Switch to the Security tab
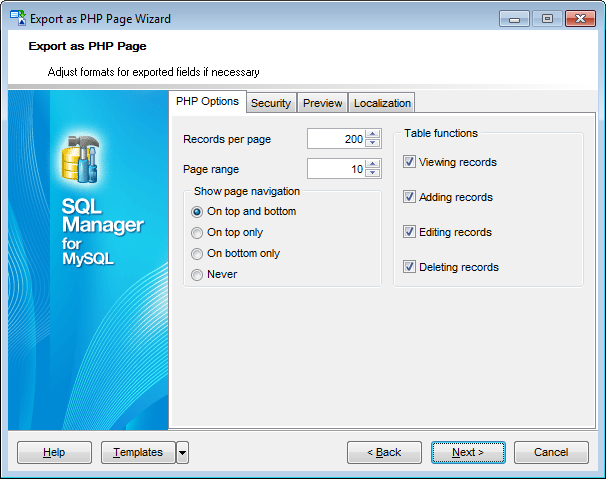Image resolution: width=606 pixels, height=479 pixels. [271, 103]
